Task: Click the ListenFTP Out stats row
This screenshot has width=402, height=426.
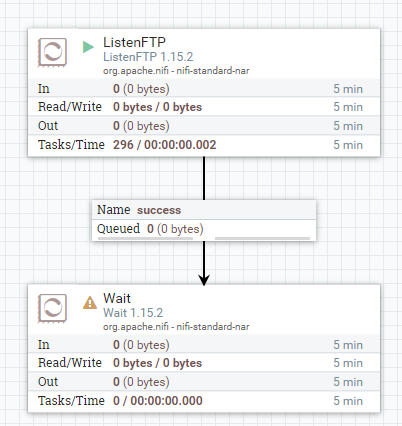Action: 204,126
